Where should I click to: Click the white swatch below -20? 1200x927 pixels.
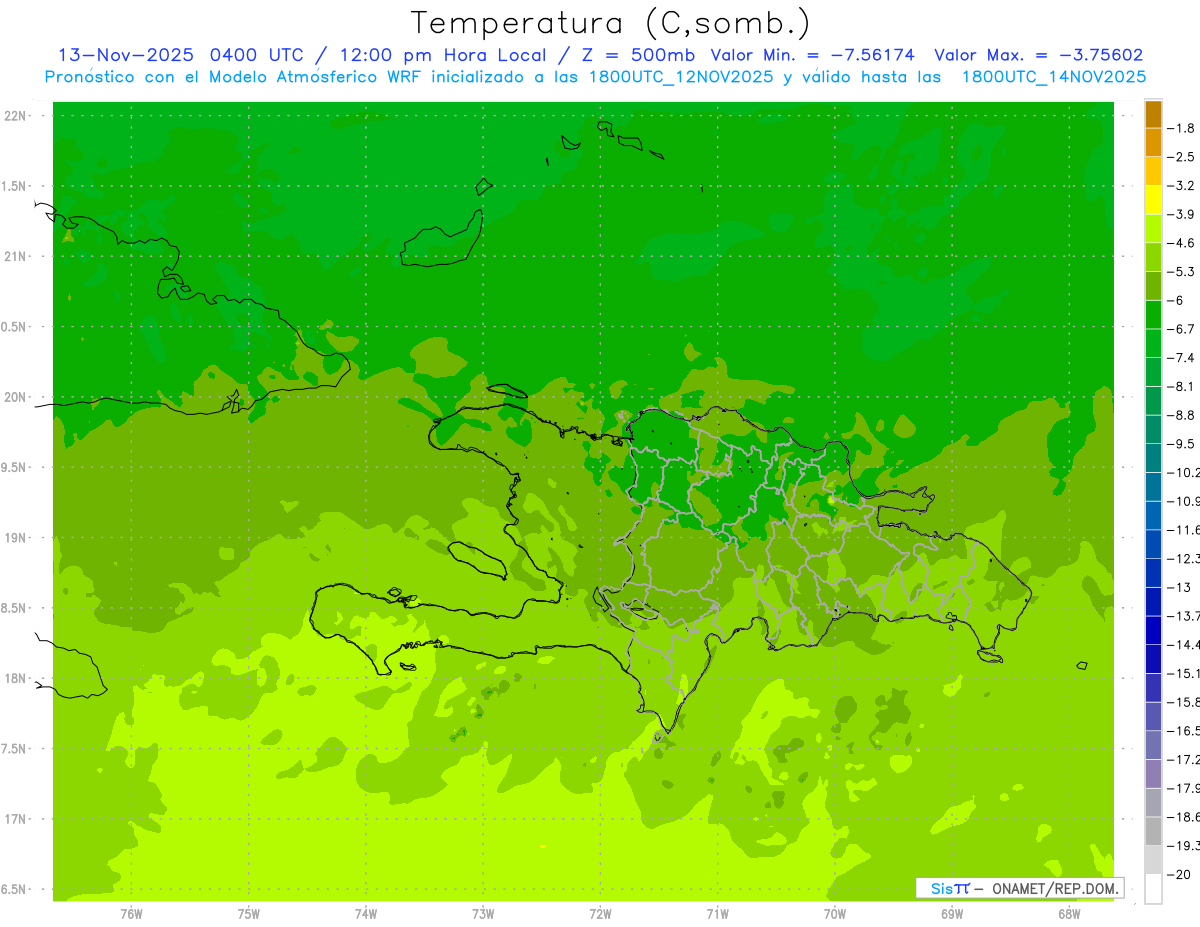click(1153, 889)
